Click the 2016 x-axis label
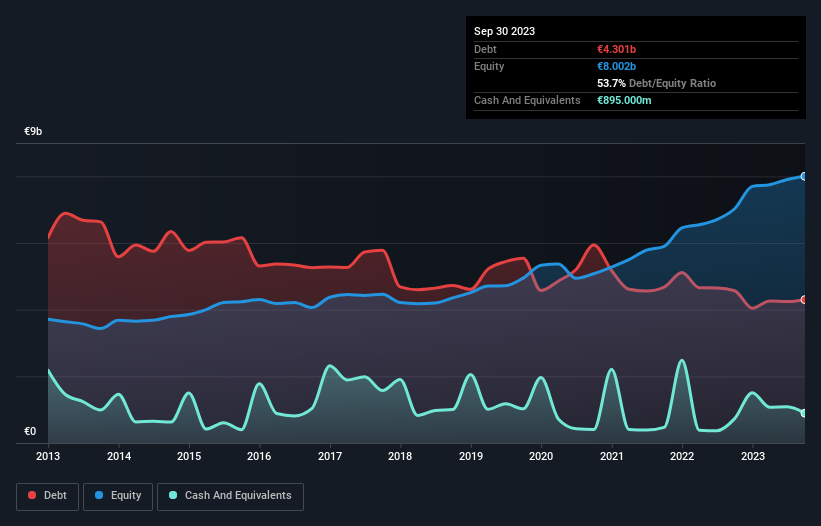This screenshot has width=821, height=526. tap(259, 456)
